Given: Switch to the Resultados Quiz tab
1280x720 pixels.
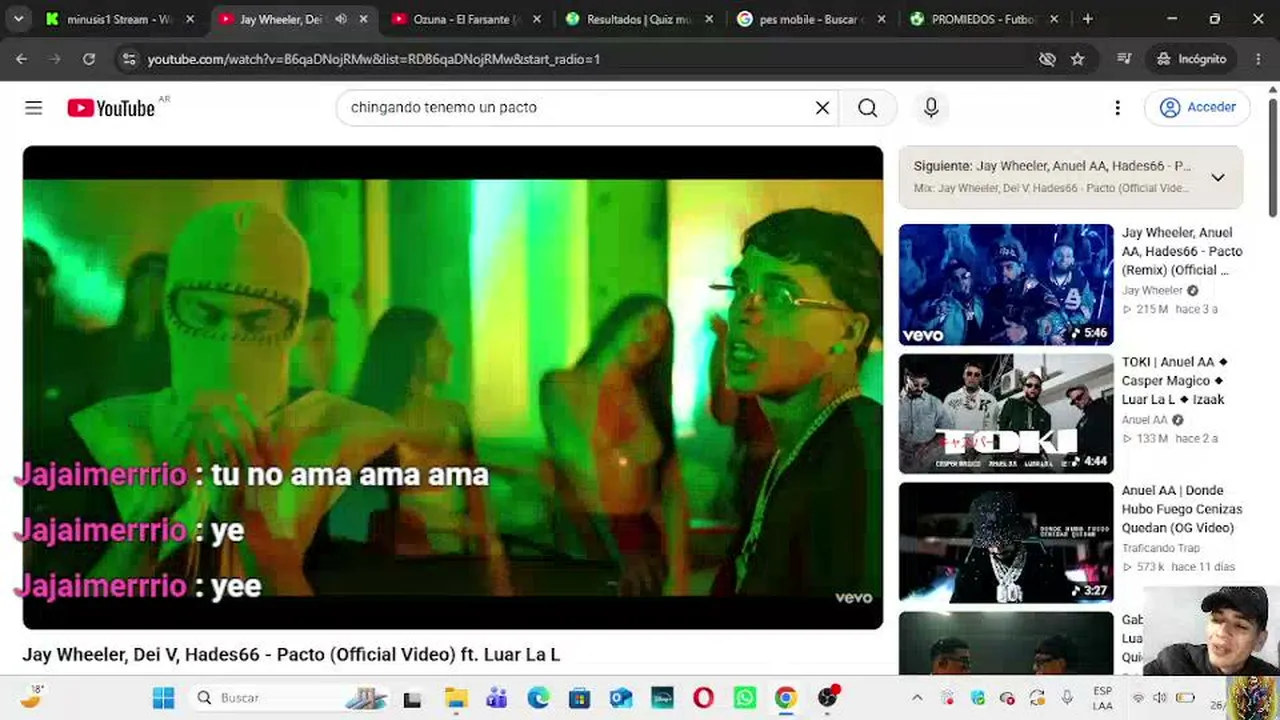Looking at the screenshot, I should point(640,19).
